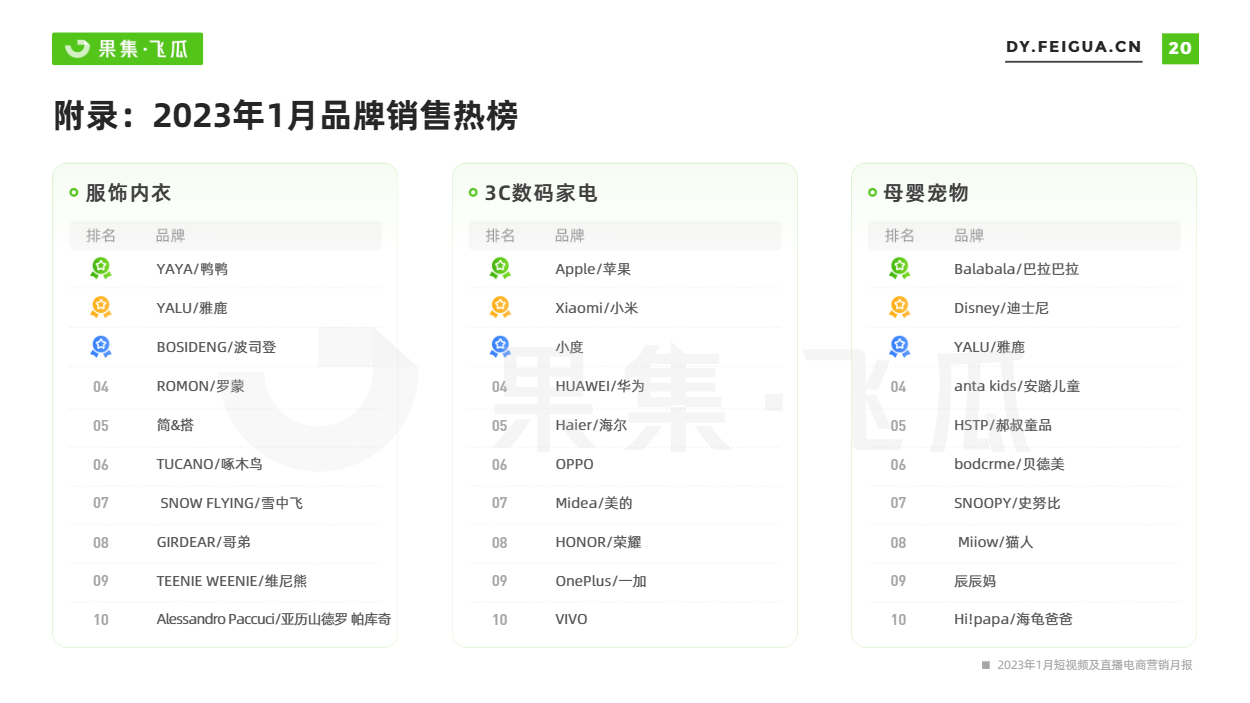Click rank number 10 beside VIVO
The image size is (1250, 703).
pos(500,620)
